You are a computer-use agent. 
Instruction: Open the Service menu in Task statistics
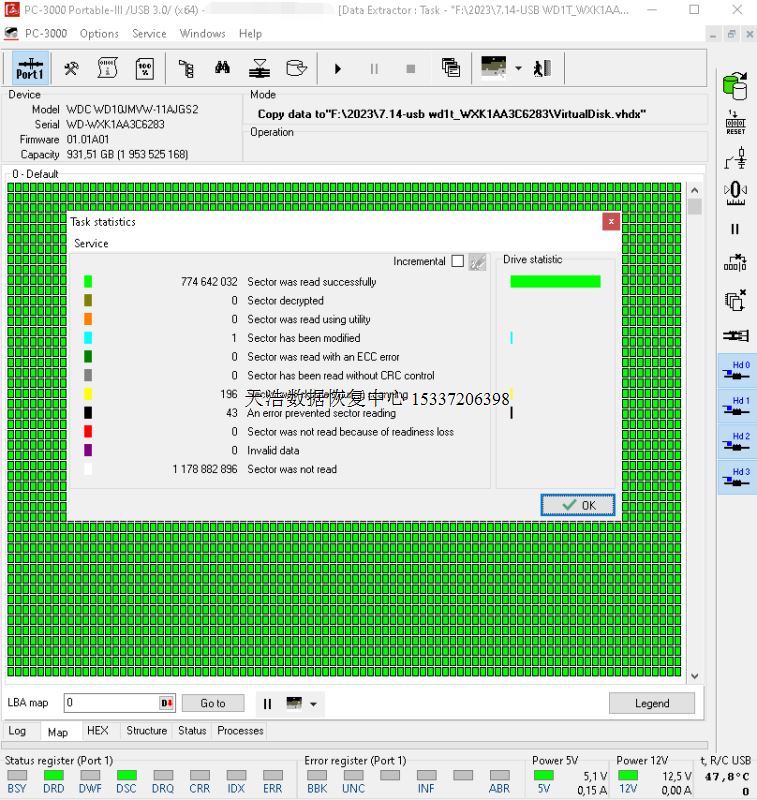91,243
